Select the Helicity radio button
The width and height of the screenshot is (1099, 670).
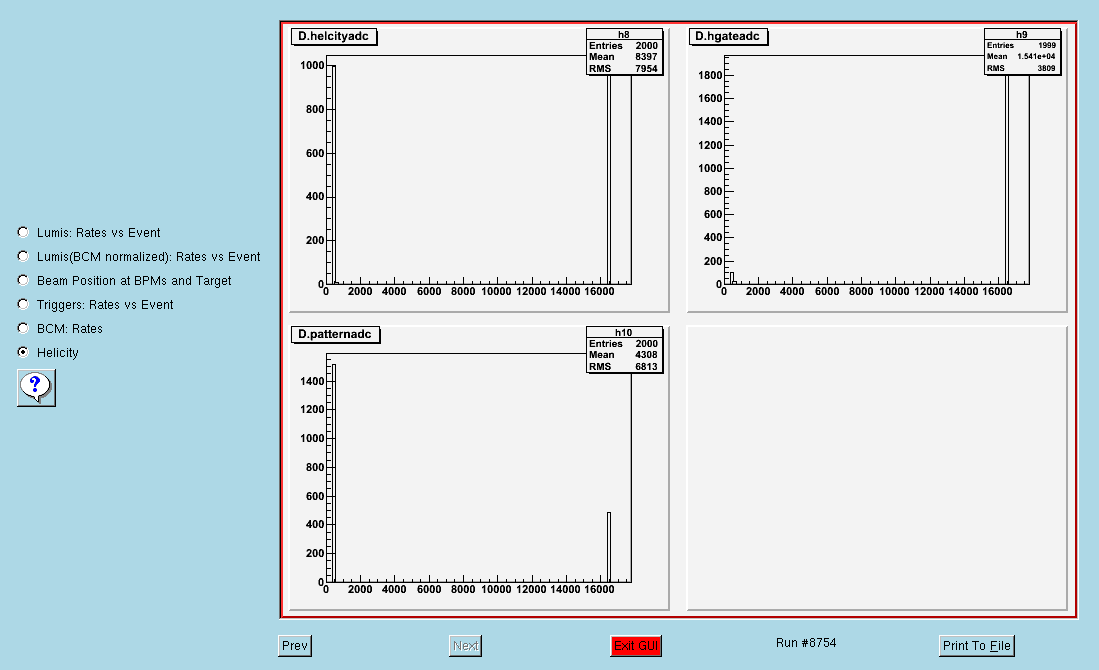coord(23,352)
